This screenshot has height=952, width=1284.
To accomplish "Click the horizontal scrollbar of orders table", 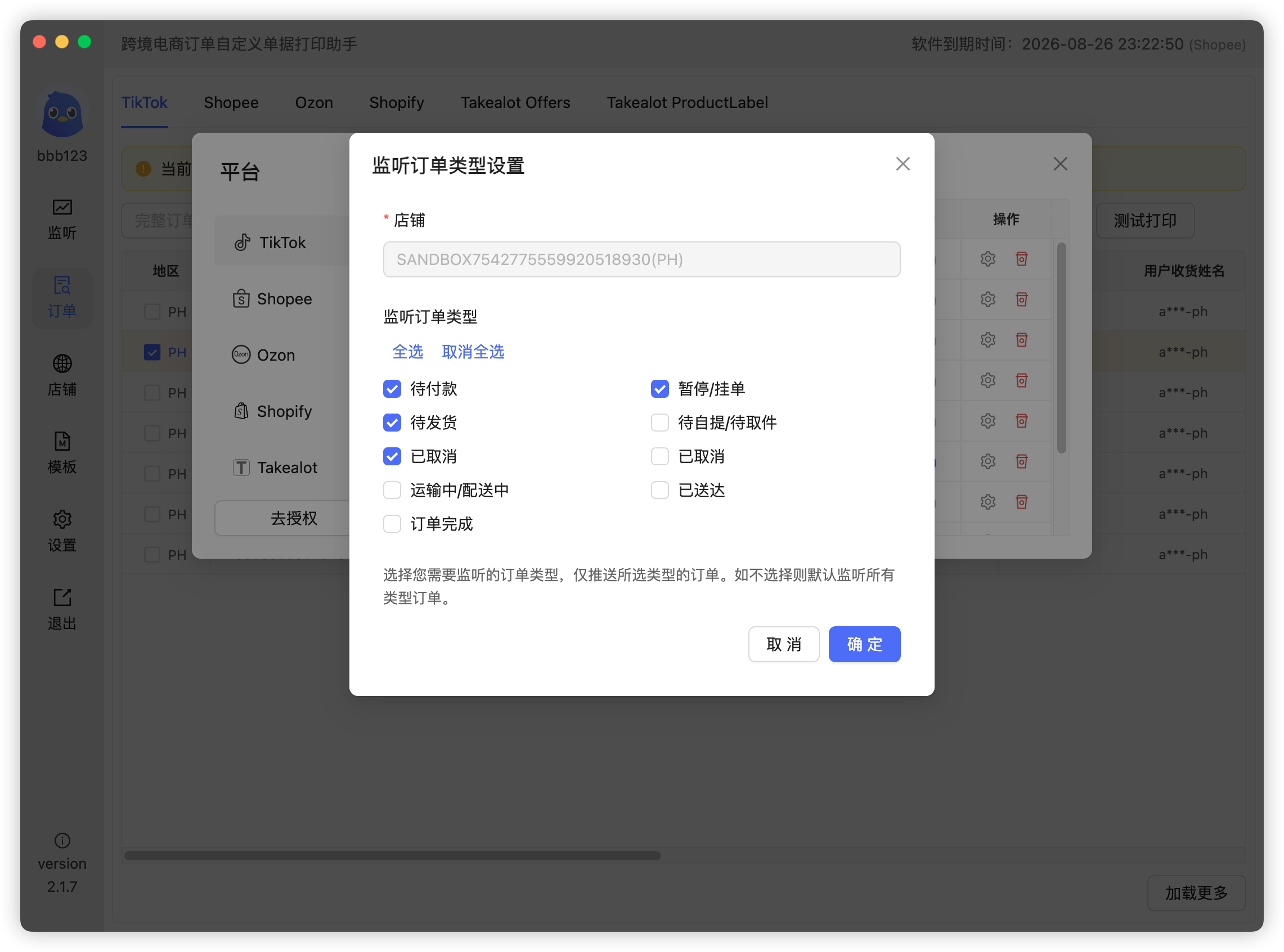I will [x=393, y=855].
